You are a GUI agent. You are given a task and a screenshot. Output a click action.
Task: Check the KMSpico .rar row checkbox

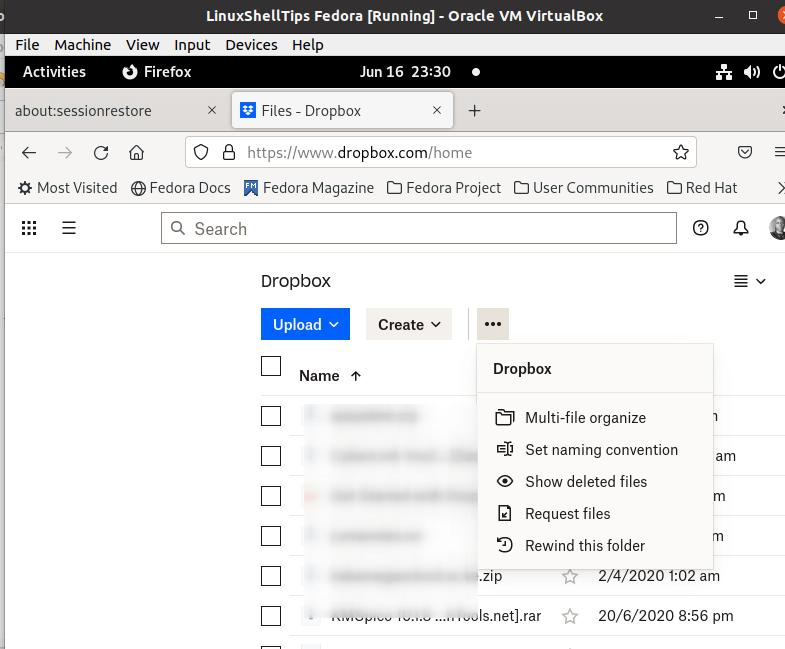(x=271, y=616)
